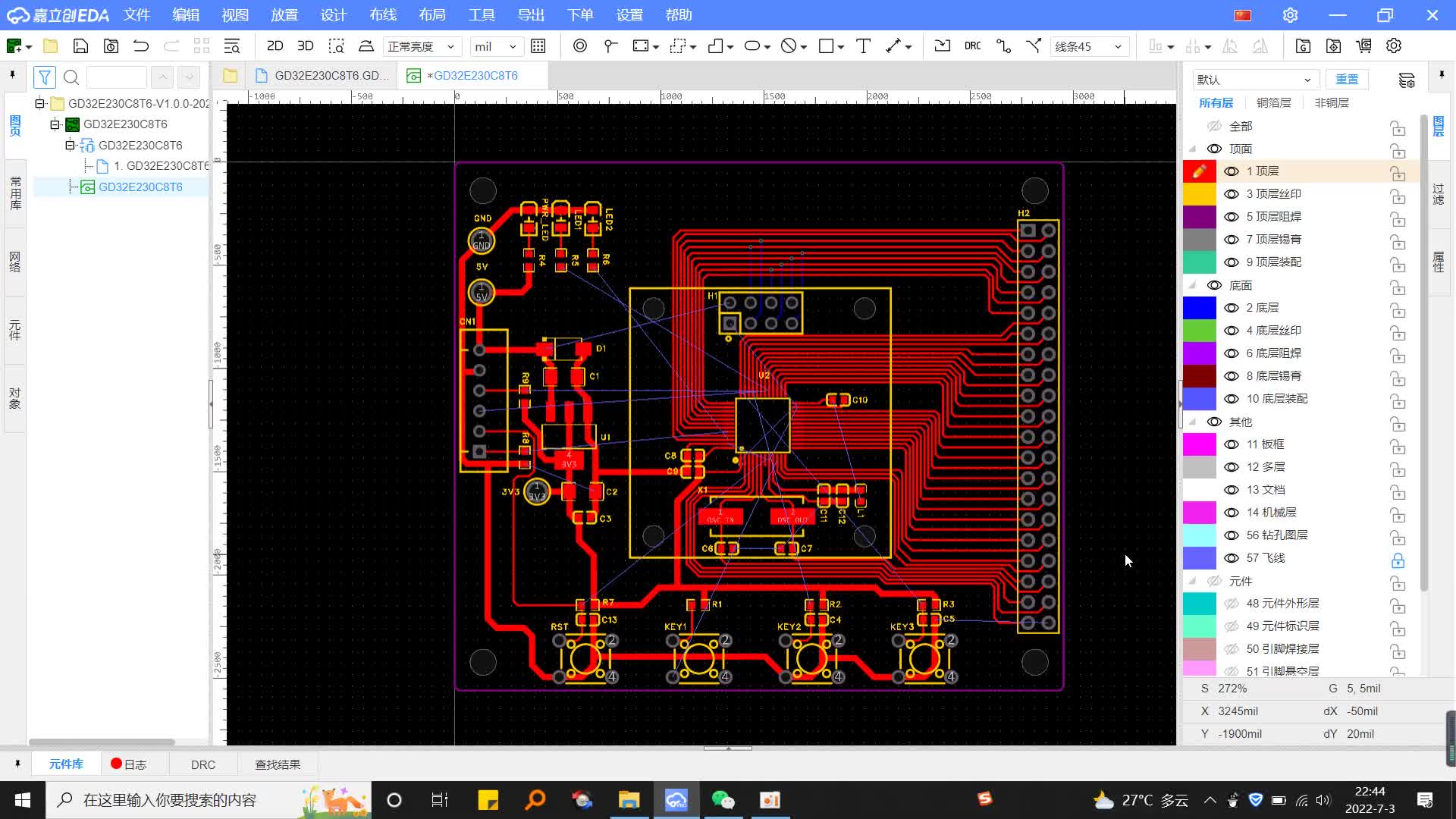Open the 工具 menu
Image resolution: width=1456 pixels, height=819 pixels.
pyautogui.click(x=482, y=15)
